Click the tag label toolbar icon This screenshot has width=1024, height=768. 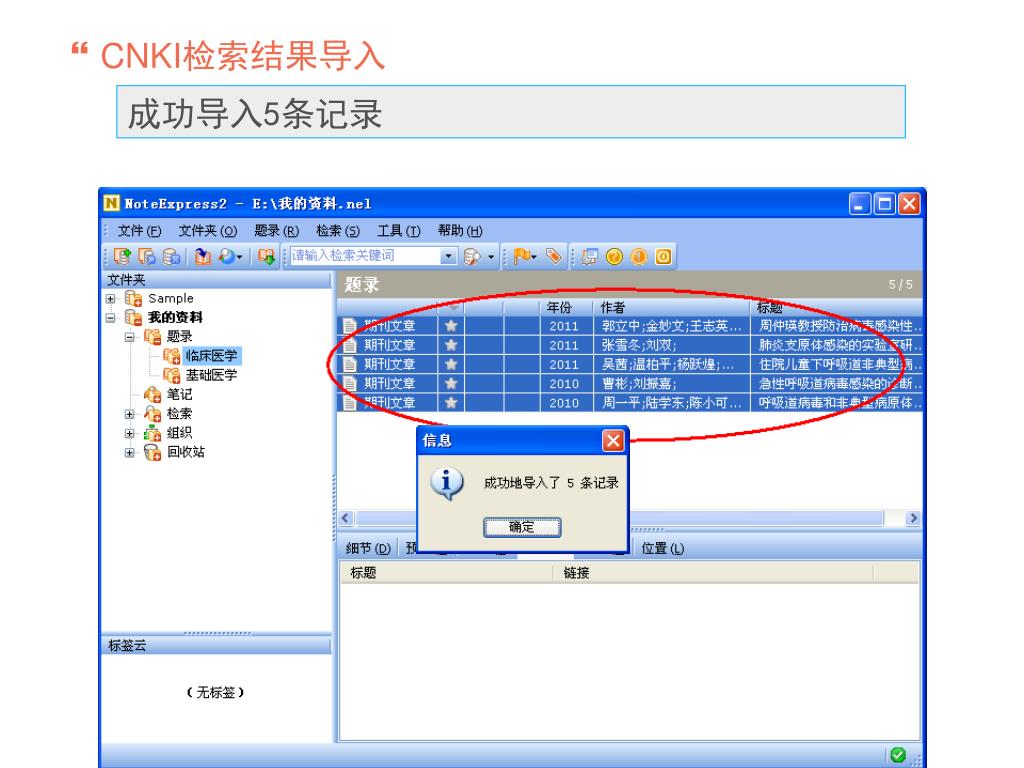pyautogui.click(x=554, y=257)
